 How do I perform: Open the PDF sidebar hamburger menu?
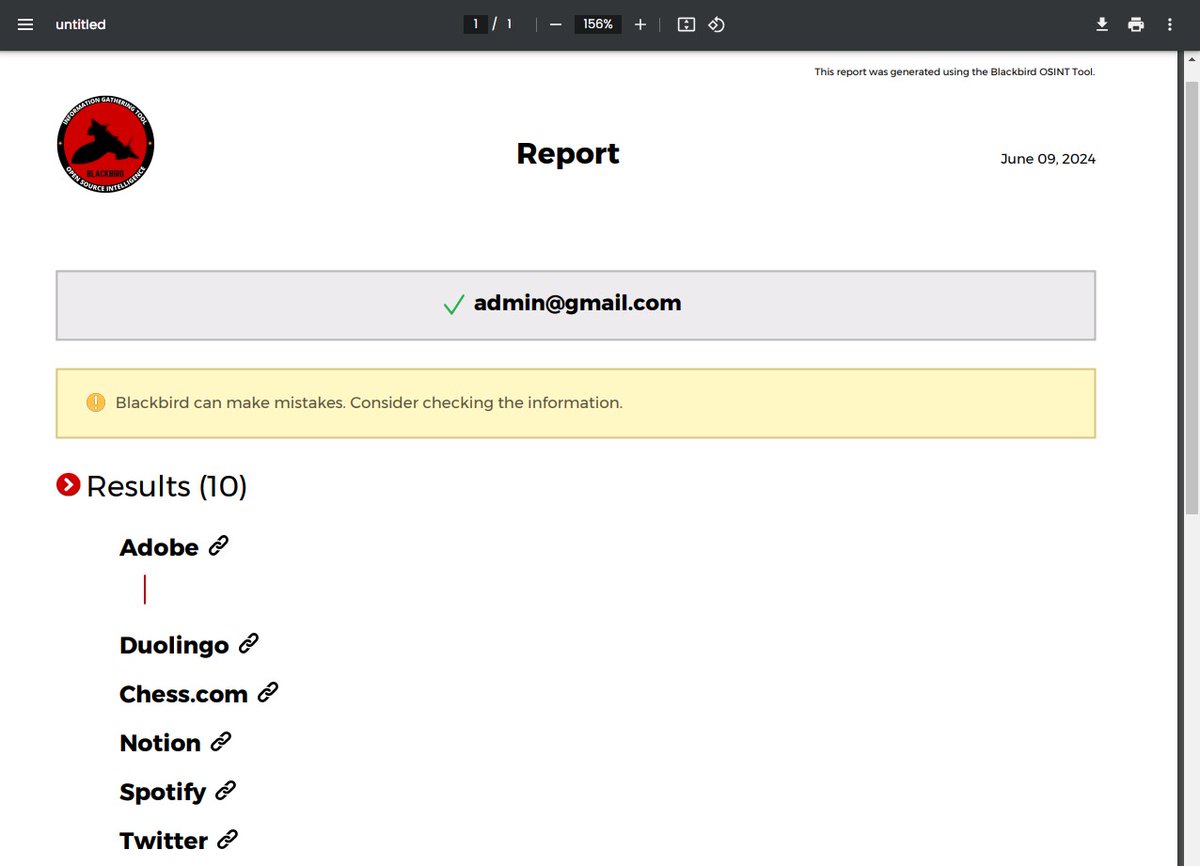point(25,24)
